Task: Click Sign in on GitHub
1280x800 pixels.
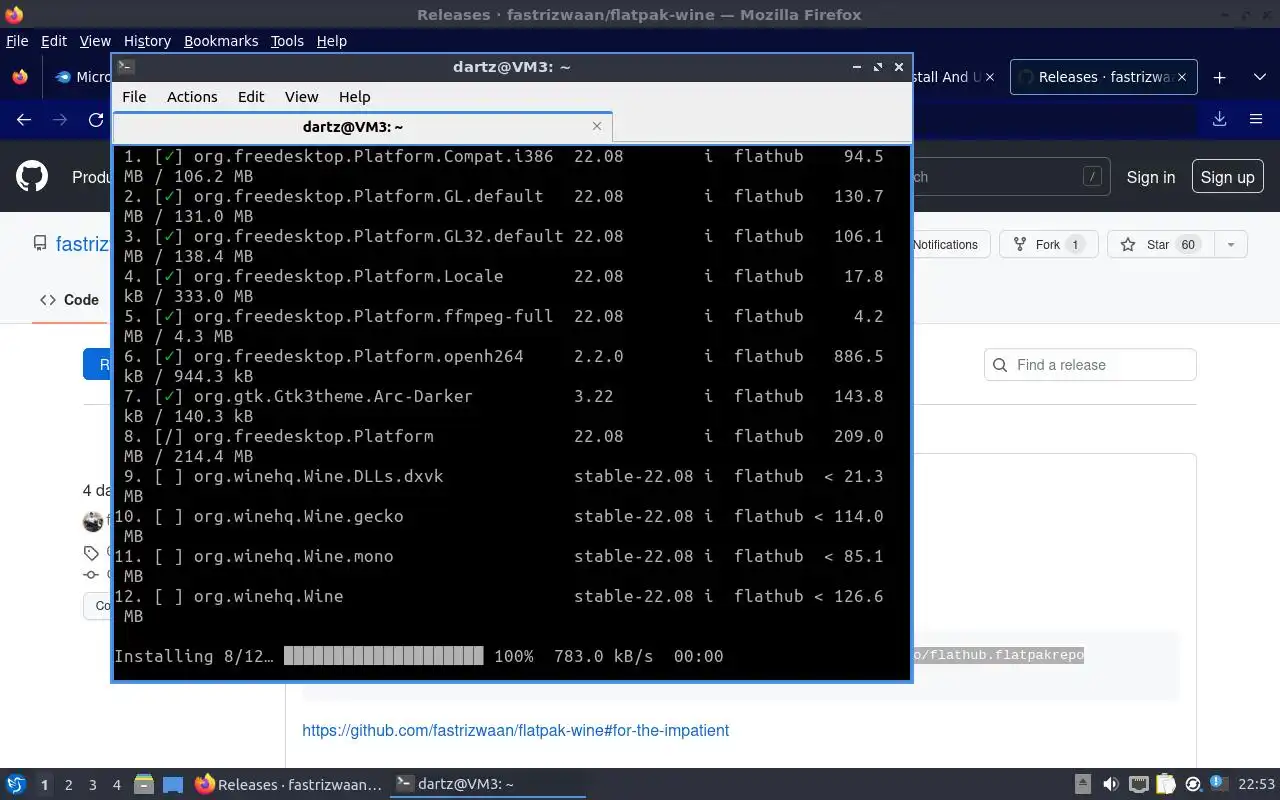Action: 1151,177
